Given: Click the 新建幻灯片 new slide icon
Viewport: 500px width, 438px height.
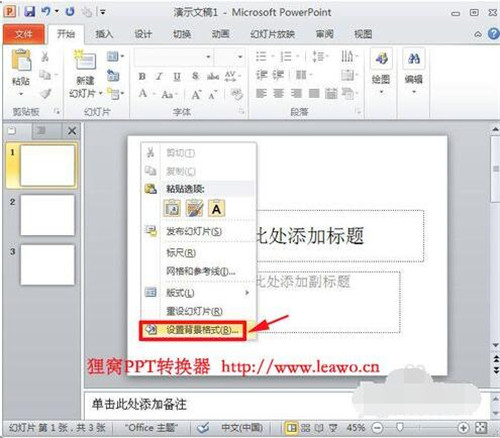Looking at the screenshot, I should [85, 60].
